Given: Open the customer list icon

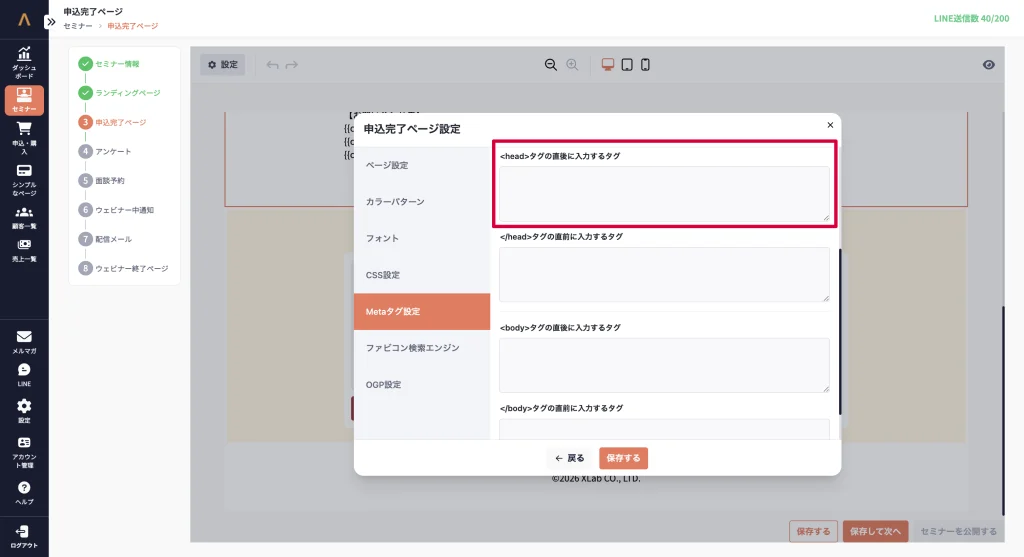Looking at the screenshot, I should [x=24, y=216].
